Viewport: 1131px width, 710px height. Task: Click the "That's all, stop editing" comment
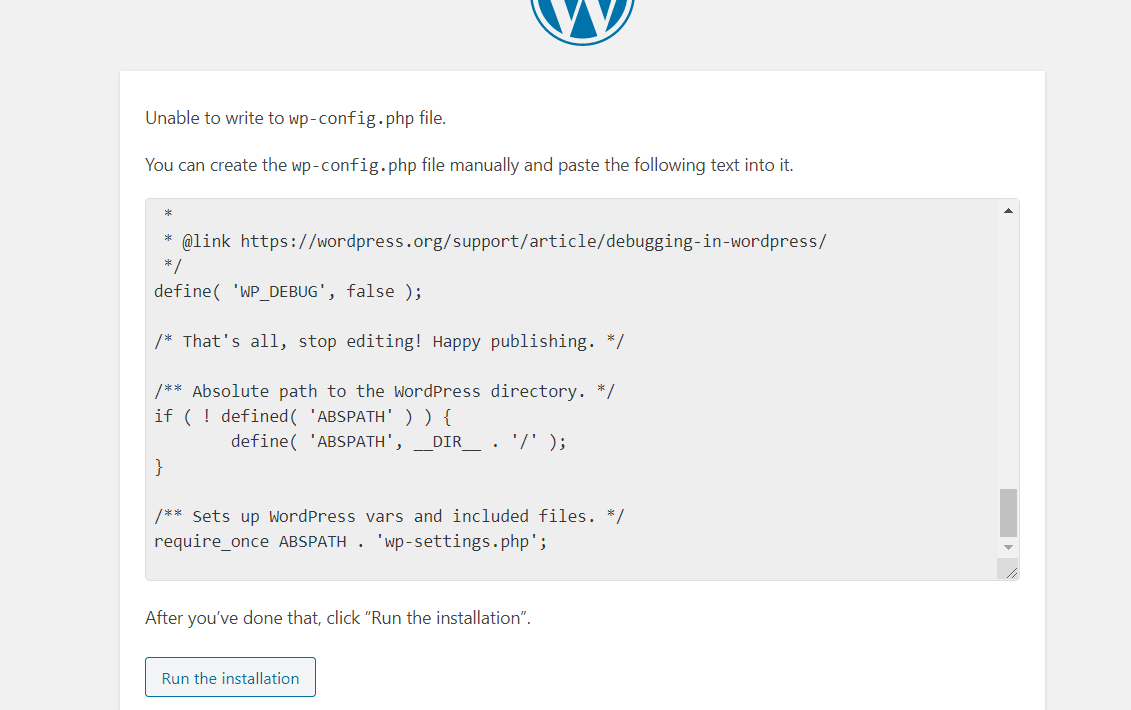coord(389,342)
